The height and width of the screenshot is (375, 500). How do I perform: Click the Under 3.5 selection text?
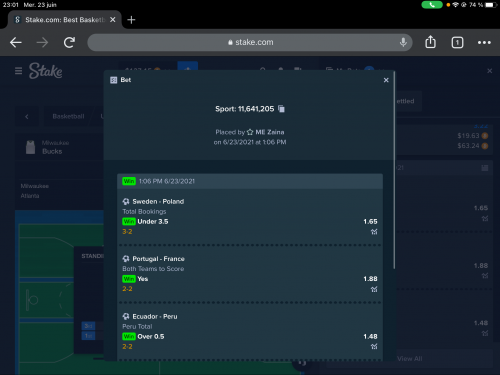click(153, 222)
